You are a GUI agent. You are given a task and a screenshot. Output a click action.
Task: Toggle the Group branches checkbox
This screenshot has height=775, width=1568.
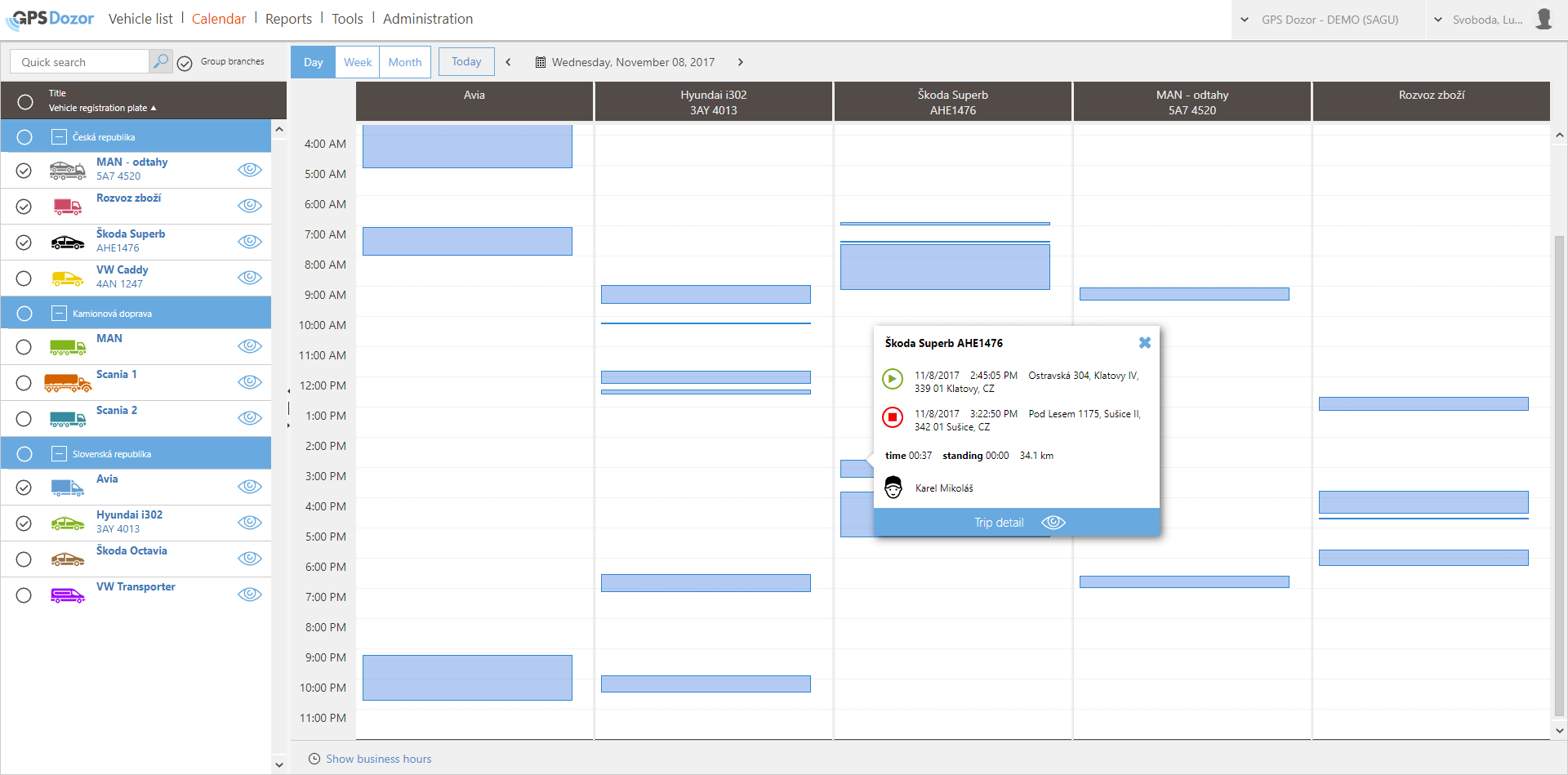(x=185, y=63)
